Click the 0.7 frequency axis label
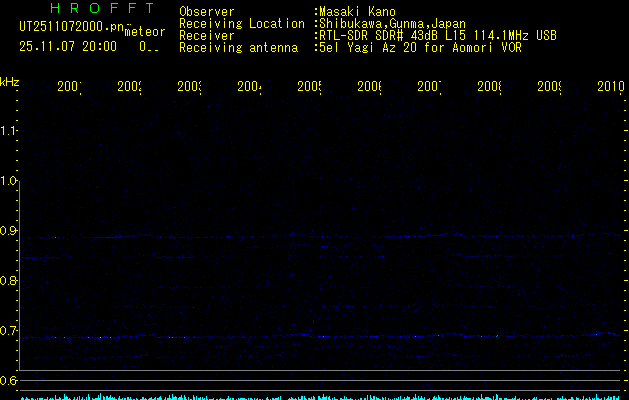Image resolution: width=629 pixels, height=400 pixels. tap(9, 331)
